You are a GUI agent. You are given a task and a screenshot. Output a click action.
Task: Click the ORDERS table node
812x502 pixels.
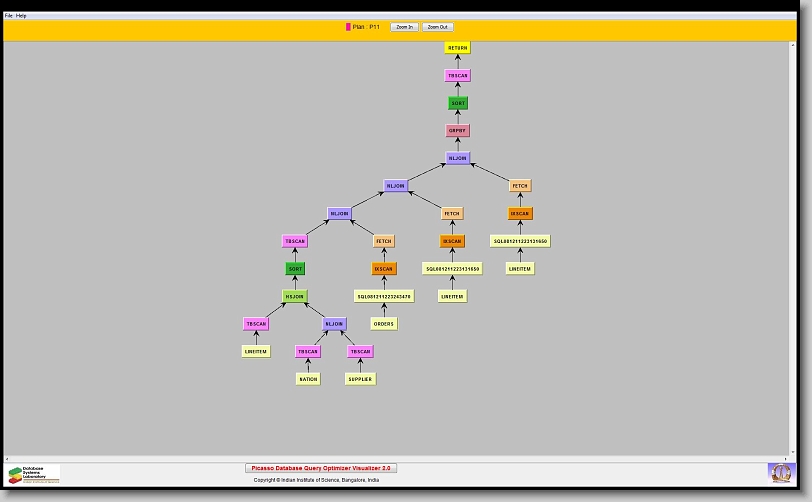pyautogui.click(x=384, y=324)
